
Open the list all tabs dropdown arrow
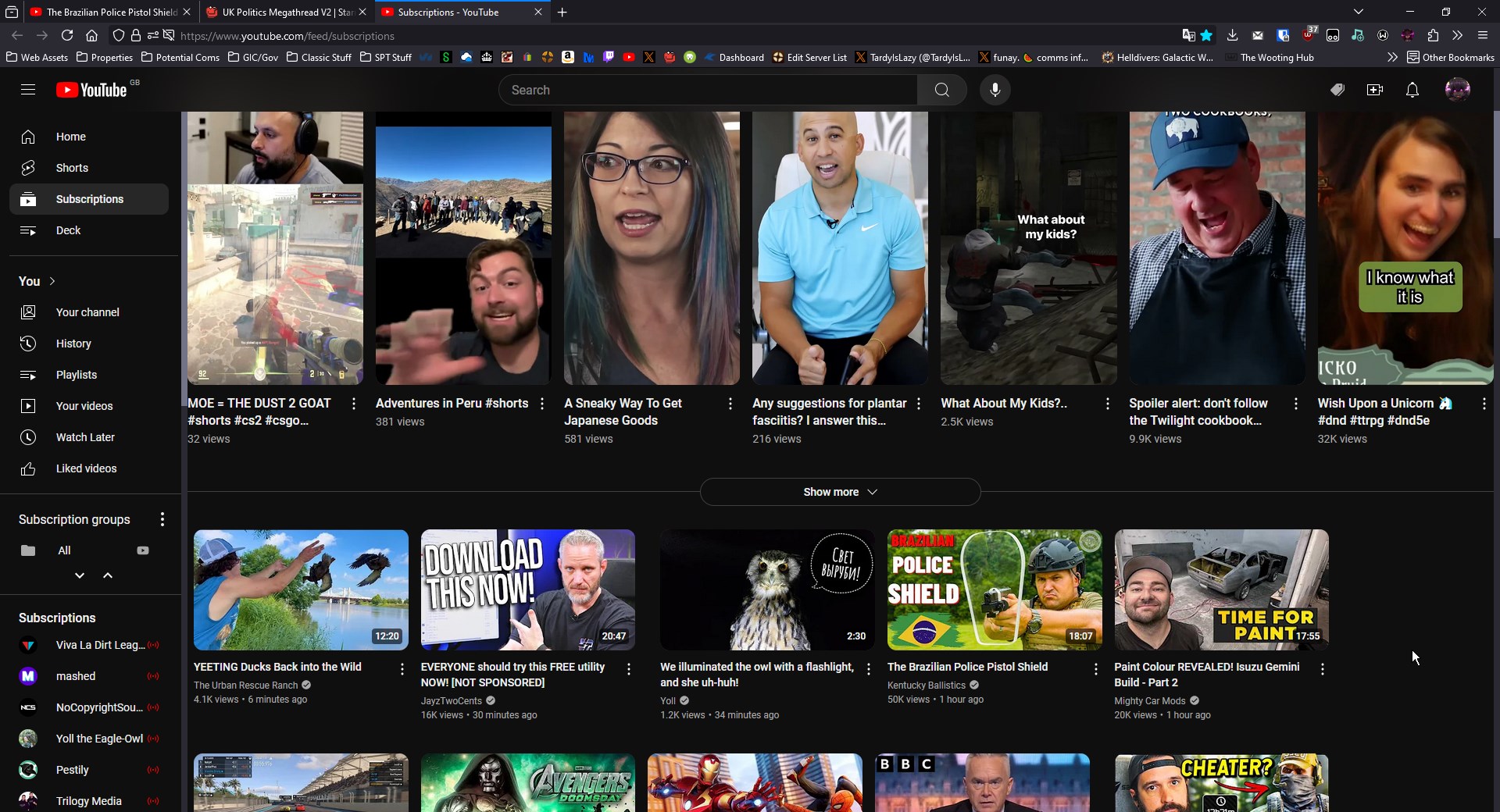1359,12
